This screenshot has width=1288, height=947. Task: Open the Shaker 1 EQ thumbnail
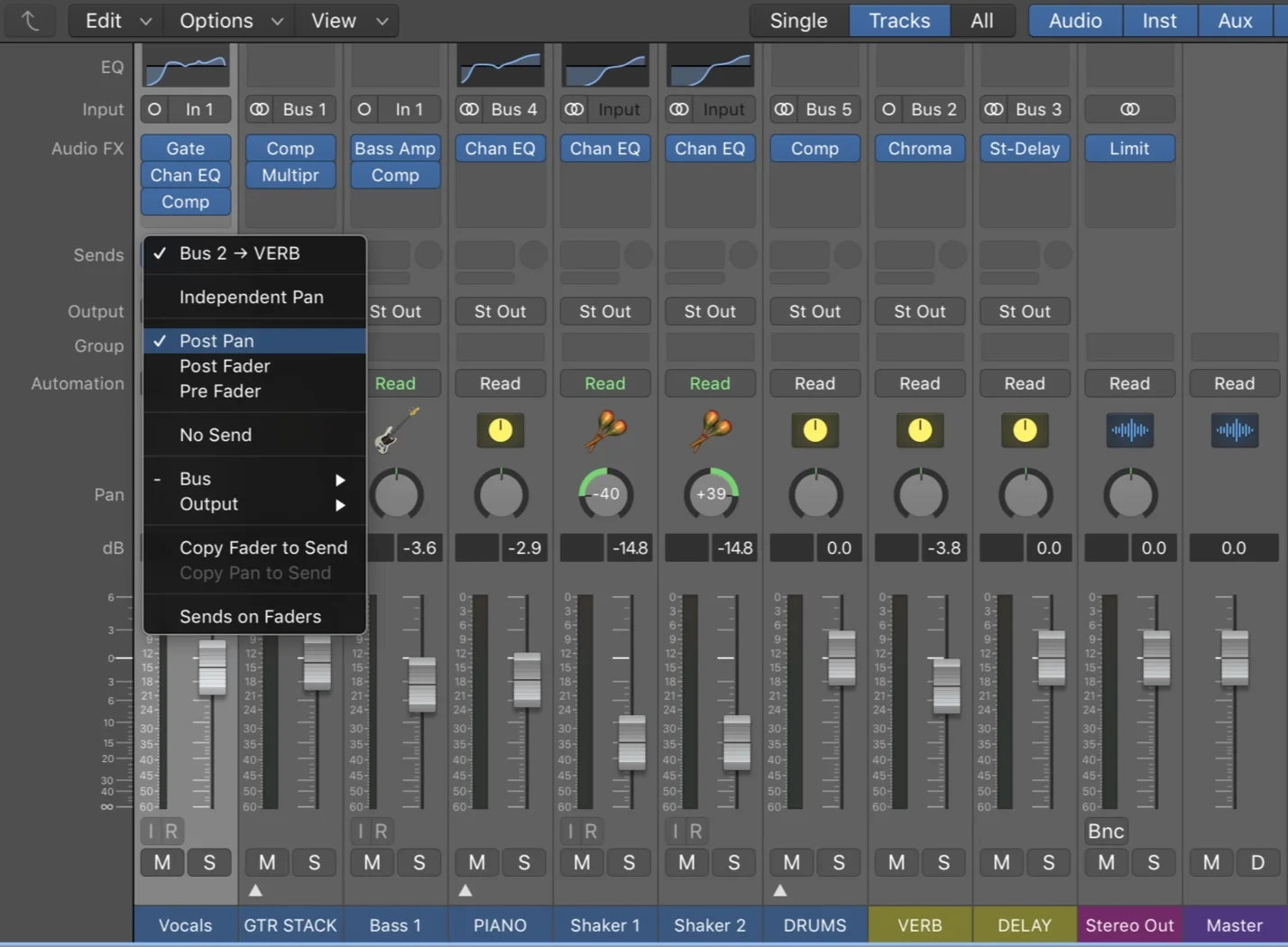605,67
